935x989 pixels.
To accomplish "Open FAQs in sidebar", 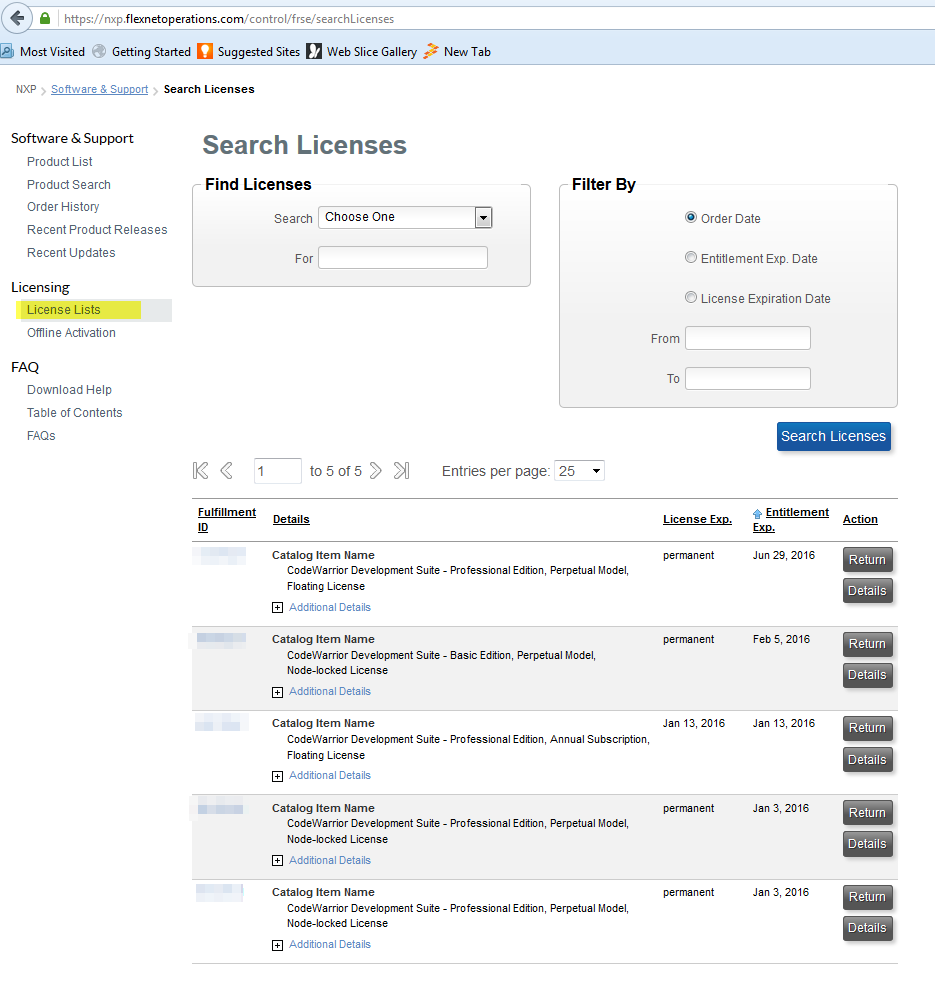I will 41,435.
